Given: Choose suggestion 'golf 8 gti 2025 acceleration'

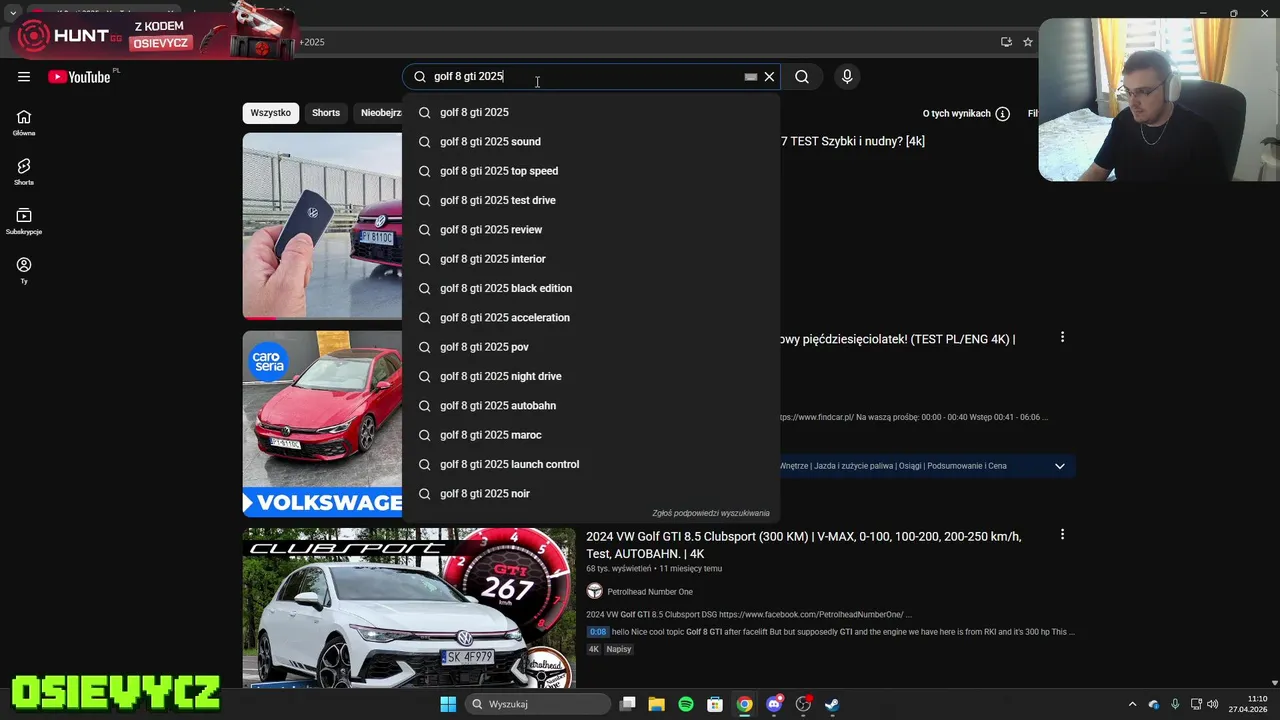Looking at the screenshot, I should 591,318.
